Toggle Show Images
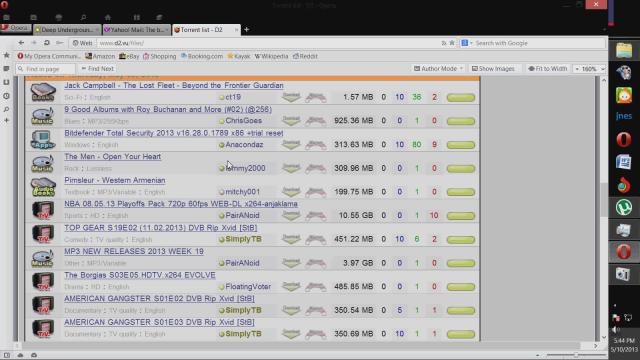This screenshot has height=360, width=640. 493,69
